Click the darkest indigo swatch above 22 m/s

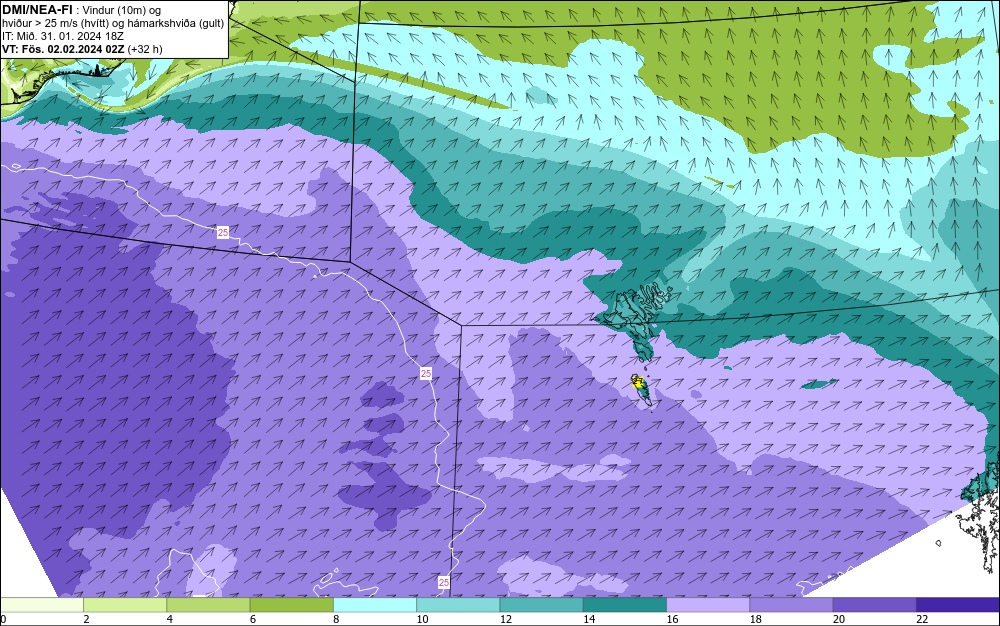(957, 604)
